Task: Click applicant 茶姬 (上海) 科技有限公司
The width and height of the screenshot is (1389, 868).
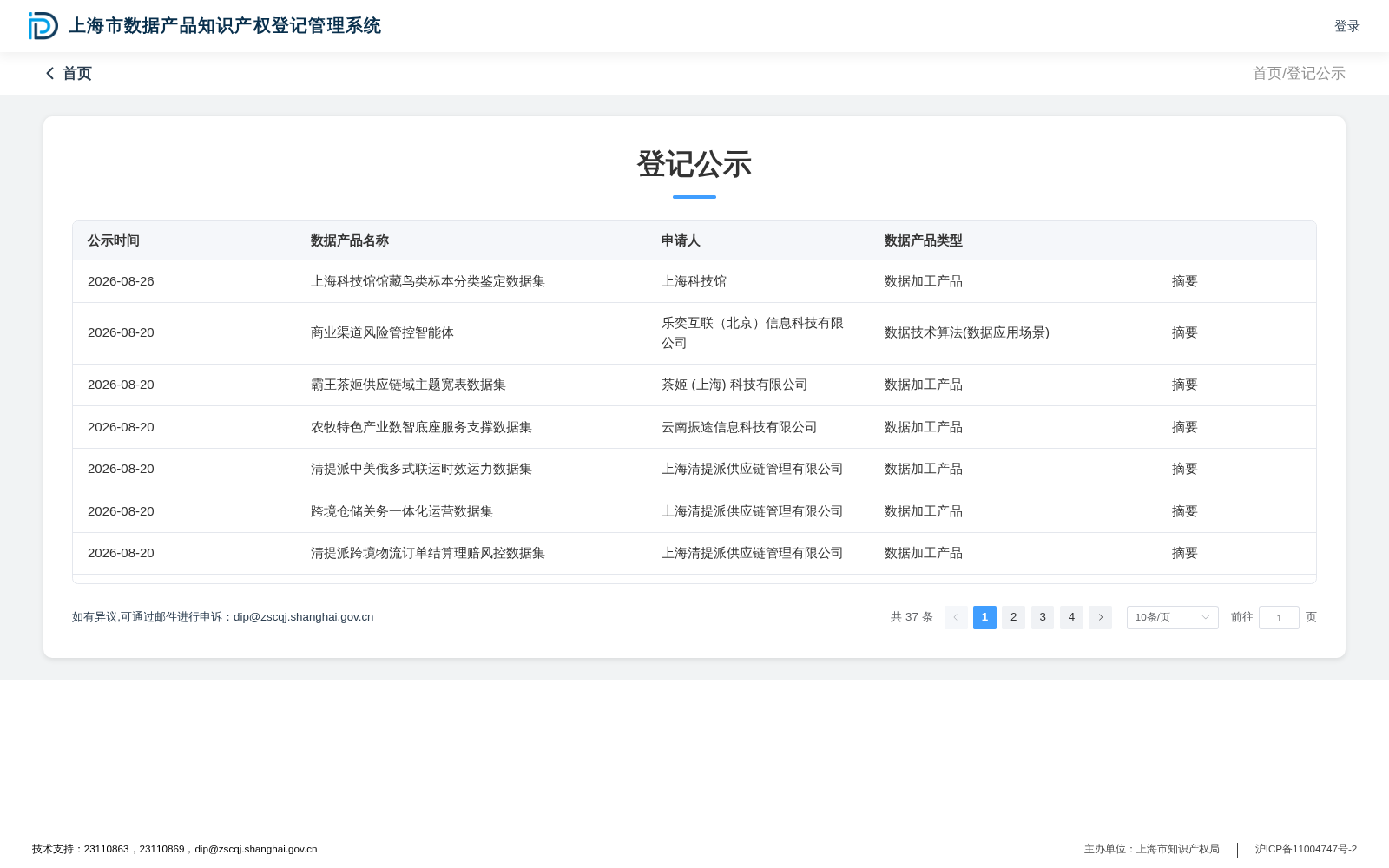Action: pos(734,385)
